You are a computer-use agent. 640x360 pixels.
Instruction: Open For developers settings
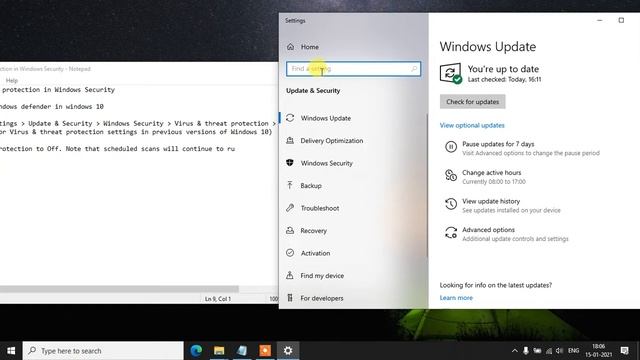(322, 298)
